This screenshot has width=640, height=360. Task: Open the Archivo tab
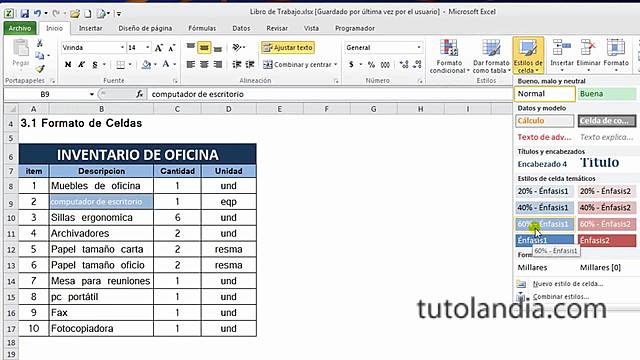coord(20,28)
